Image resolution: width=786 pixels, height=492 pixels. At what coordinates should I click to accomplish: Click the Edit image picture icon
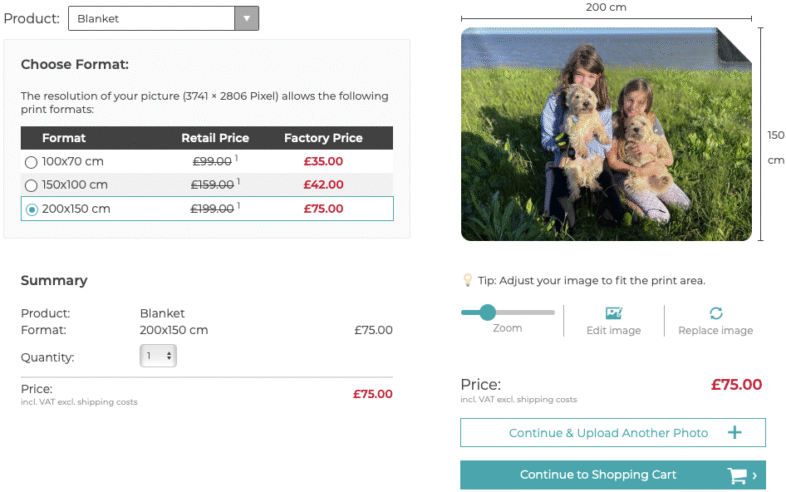(x=614, y=313)
